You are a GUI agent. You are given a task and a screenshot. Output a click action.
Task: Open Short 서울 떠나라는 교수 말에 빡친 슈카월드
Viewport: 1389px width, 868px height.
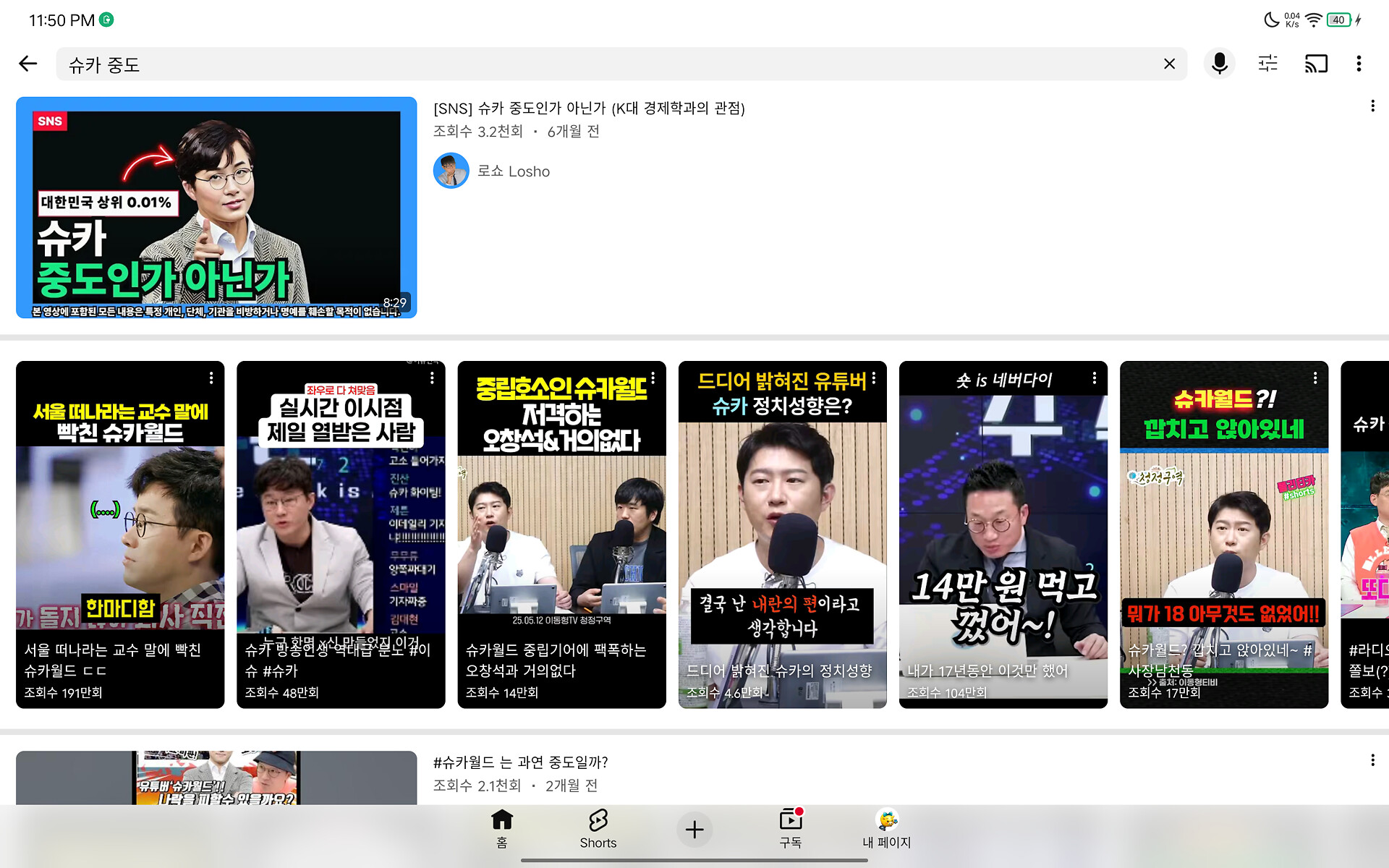coord(120,534)
